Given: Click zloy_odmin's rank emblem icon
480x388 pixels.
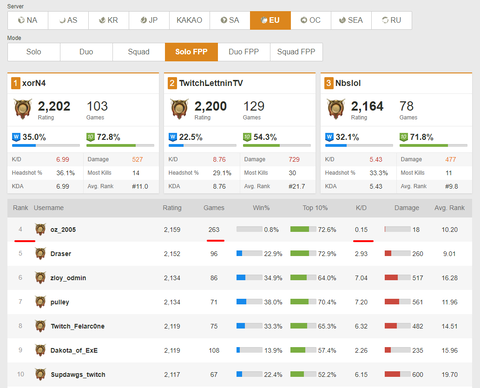Looking at the screenshot, I should click(40, 278).
